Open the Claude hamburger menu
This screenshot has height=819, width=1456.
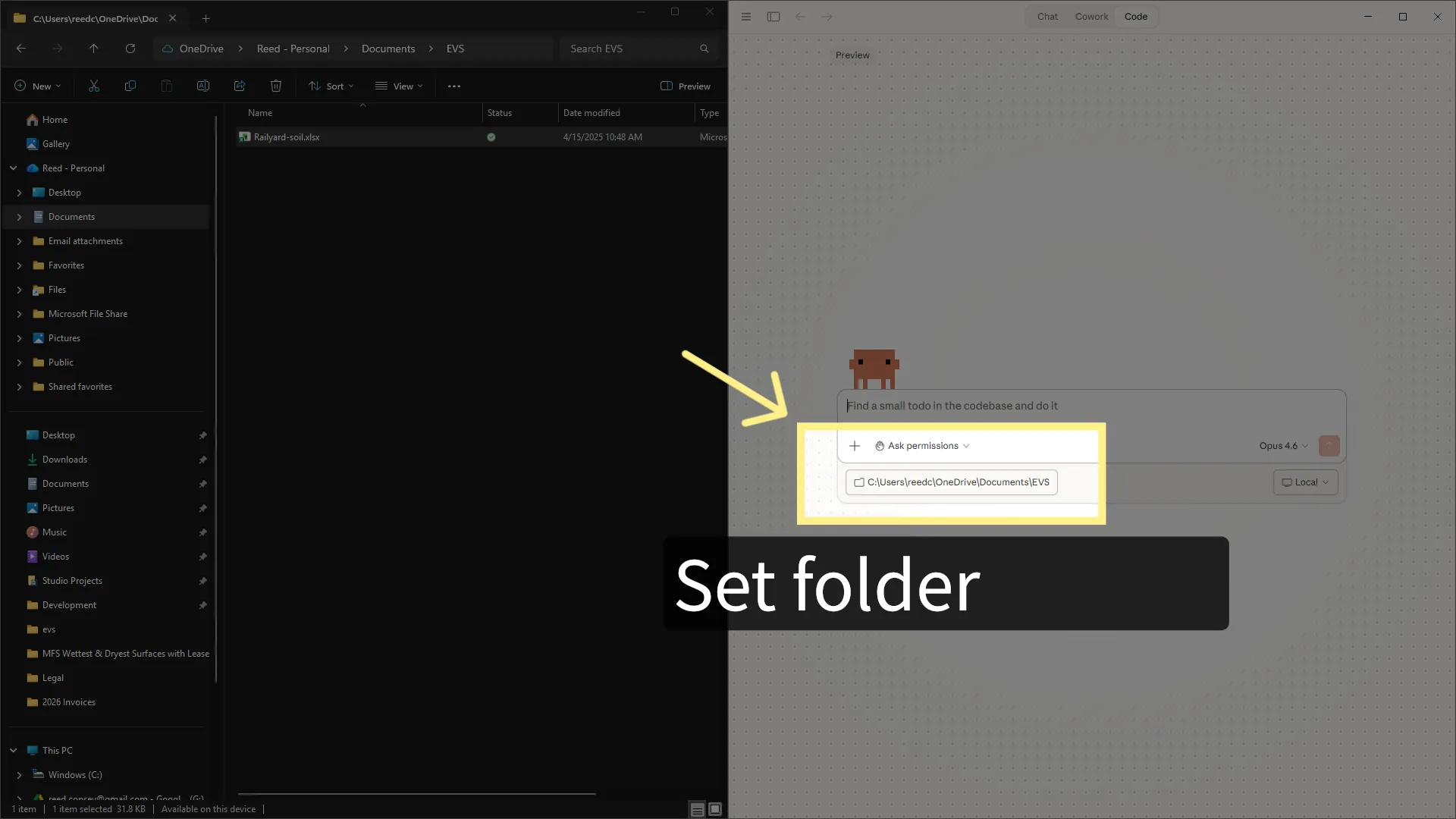coord(746,17)
